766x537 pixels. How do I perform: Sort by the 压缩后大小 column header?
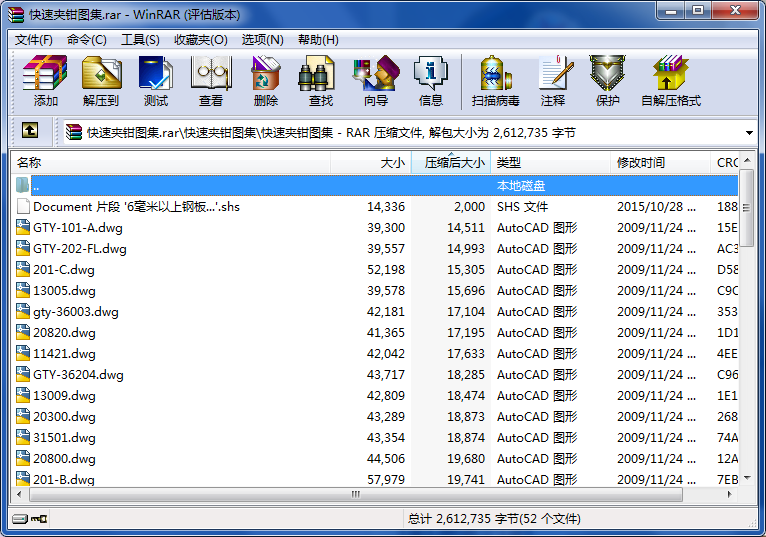point(451,163)
